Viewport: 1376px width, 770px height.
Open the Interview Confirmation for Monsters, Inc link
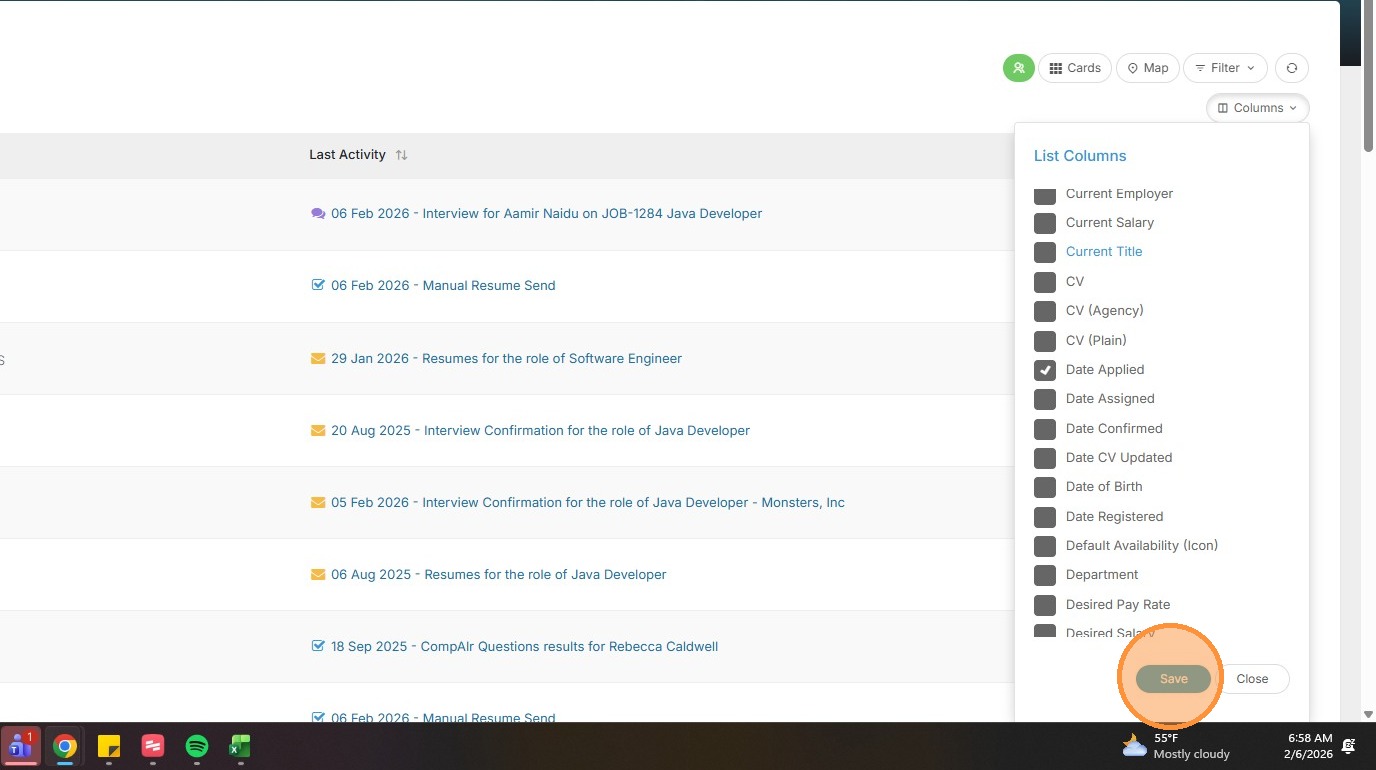coord(588,502)
